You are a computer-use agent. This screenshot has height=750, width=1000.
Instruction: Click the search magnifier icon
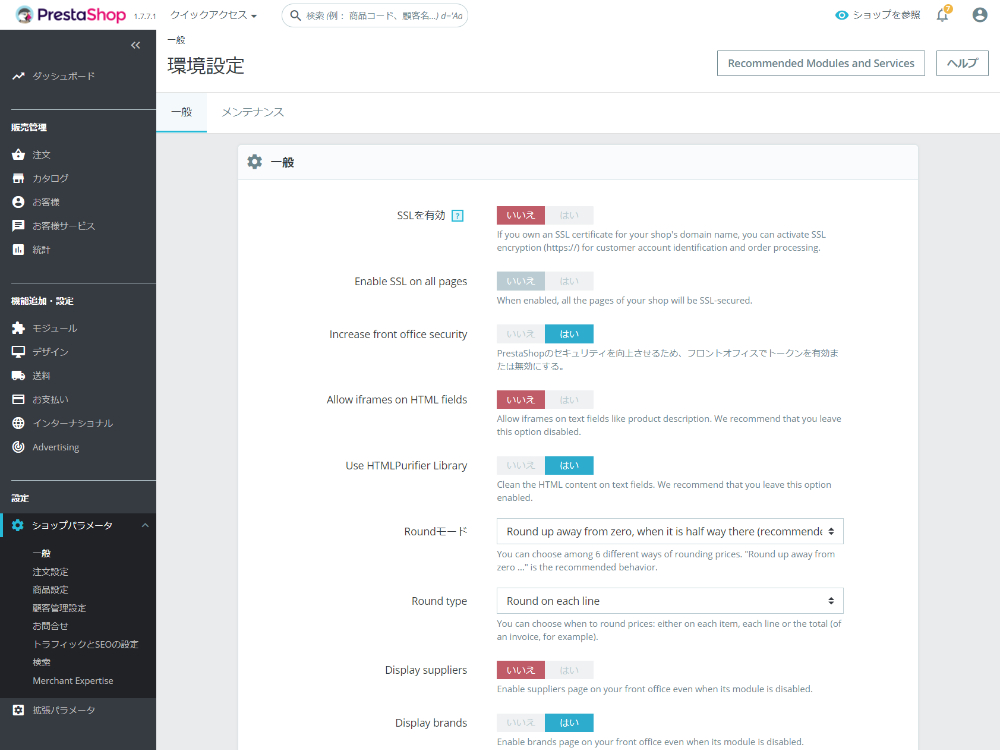coord(295,15)
